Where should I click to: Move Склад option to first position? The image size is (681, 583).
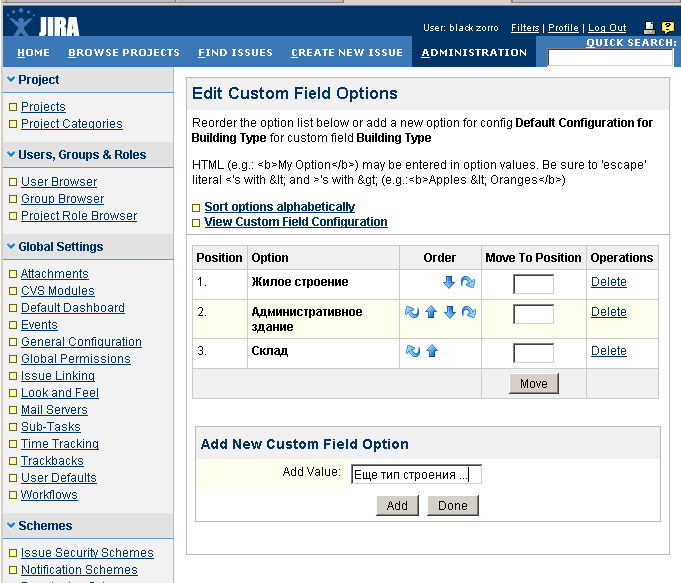tap(413, 351)
